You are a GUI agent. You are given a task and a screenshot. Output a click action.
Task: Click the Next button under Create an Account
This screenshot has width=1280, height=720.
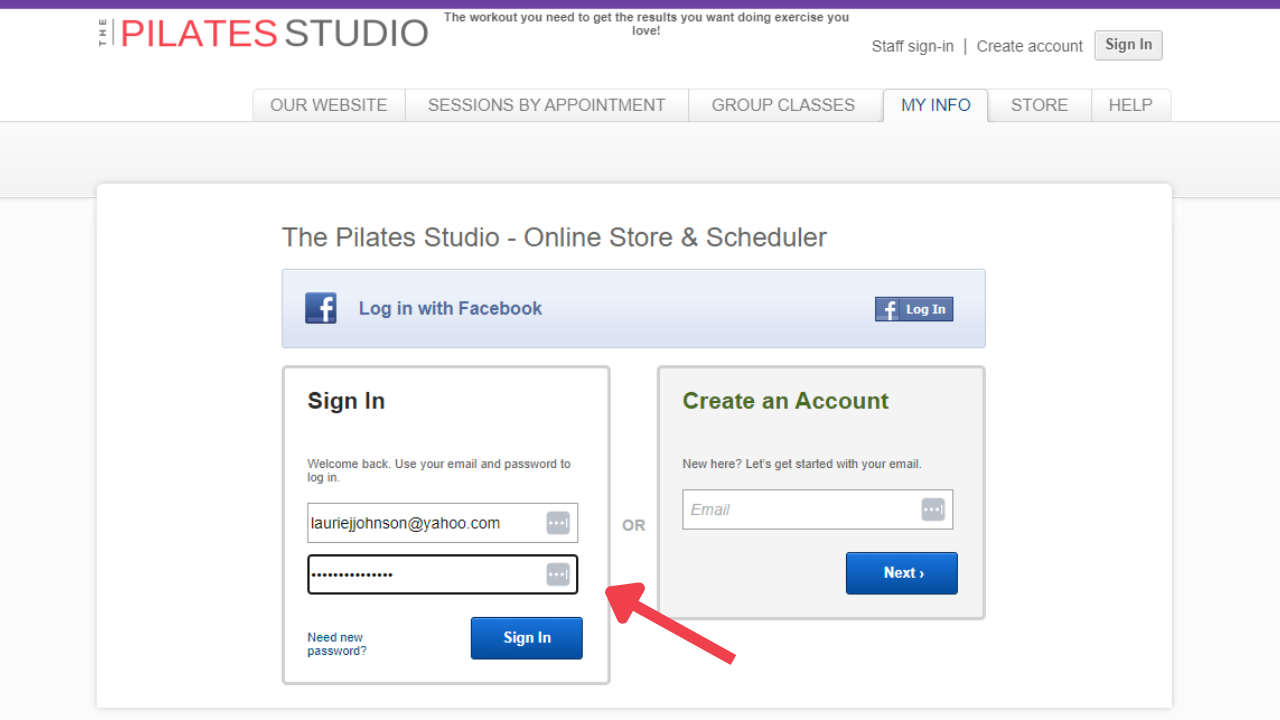pos(902,573)
